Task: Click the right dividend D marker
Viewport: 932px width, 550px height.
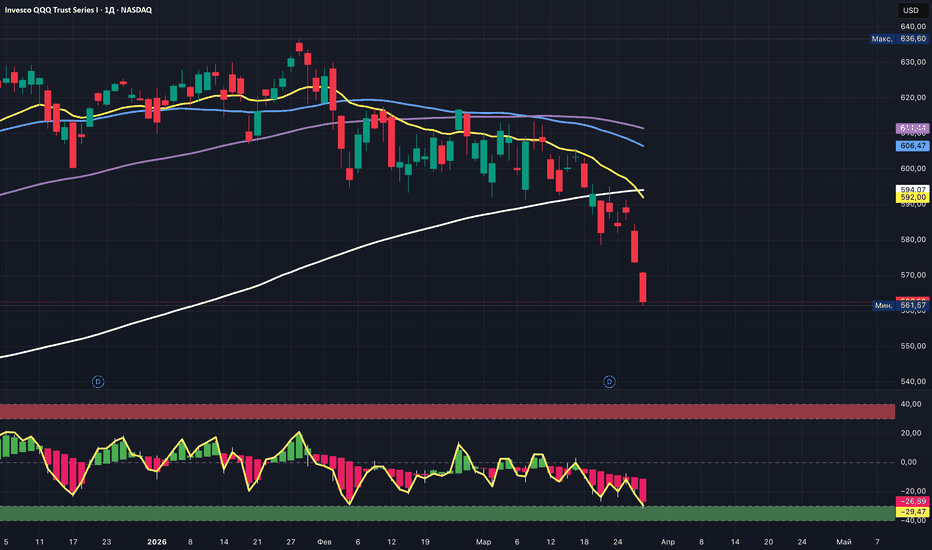Action: pyautogui.click(x=609, y=381)
